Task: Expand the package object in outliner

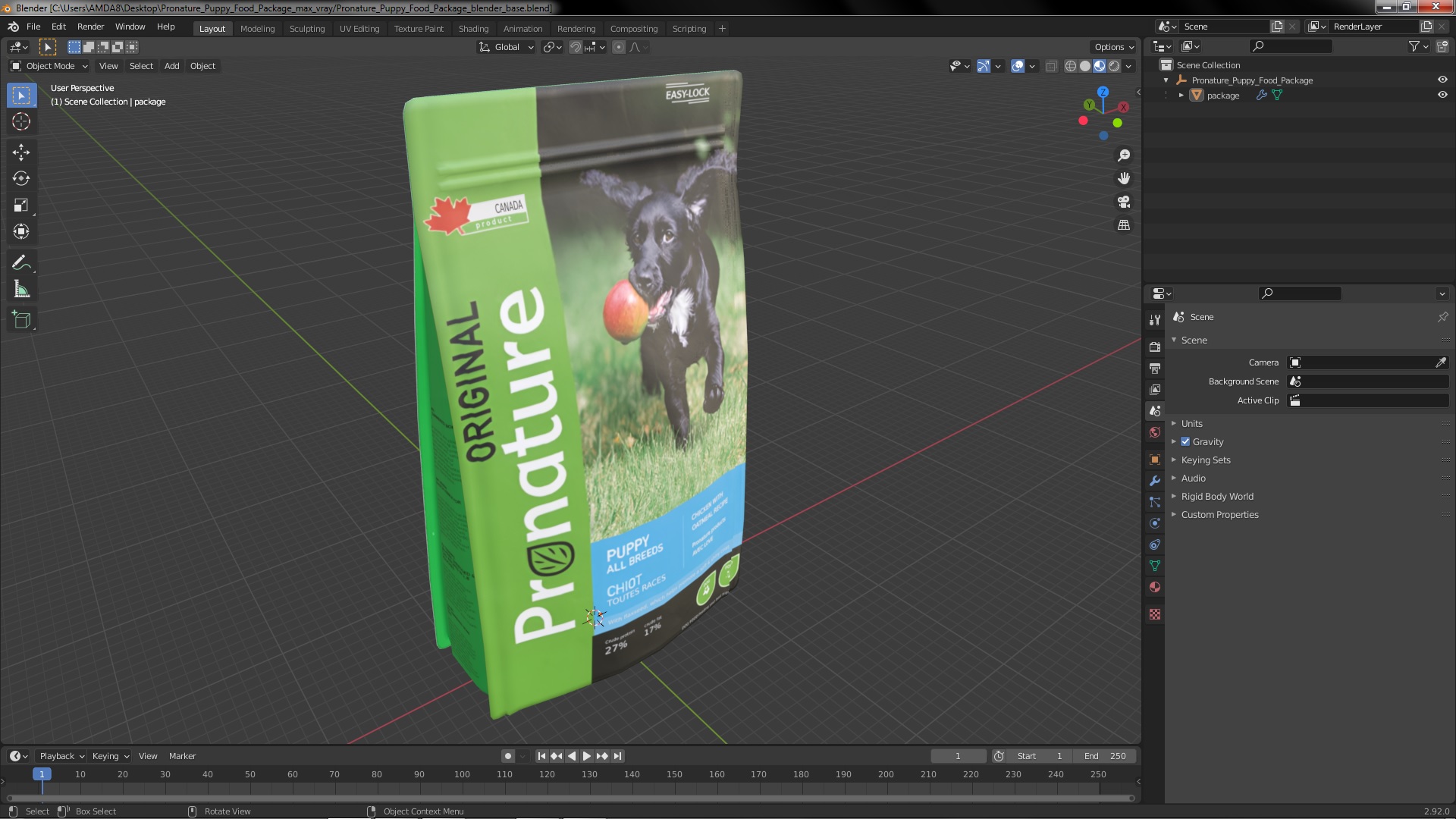Action: point(1181,95)
